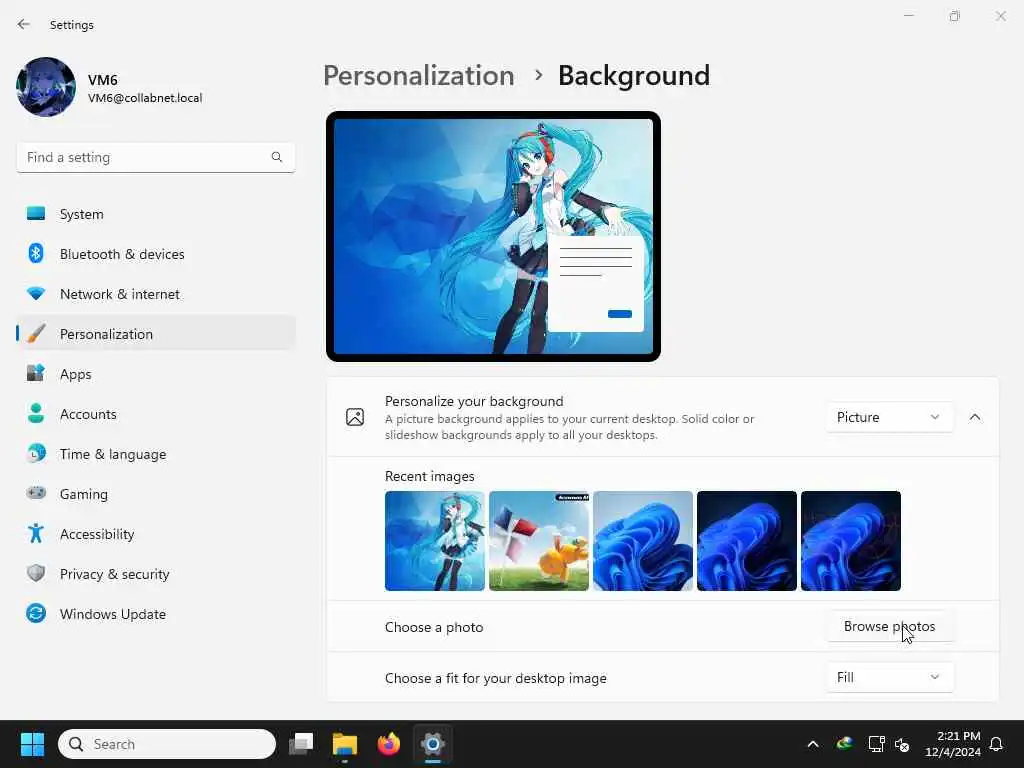The image size is (1024, 768).
Task: Click the Background page title
Action: 633,75
